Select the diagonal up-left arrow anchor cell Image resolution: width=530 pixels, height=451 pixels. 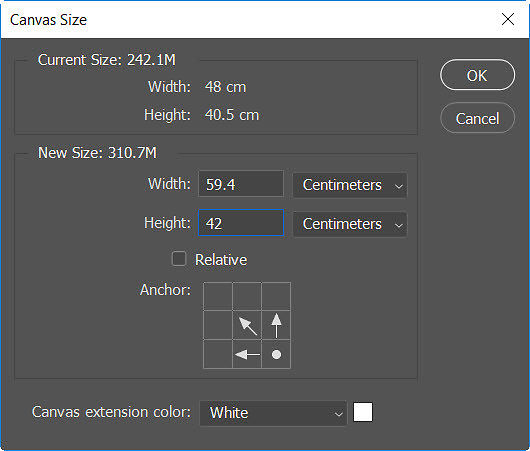(x=247, y=325)
